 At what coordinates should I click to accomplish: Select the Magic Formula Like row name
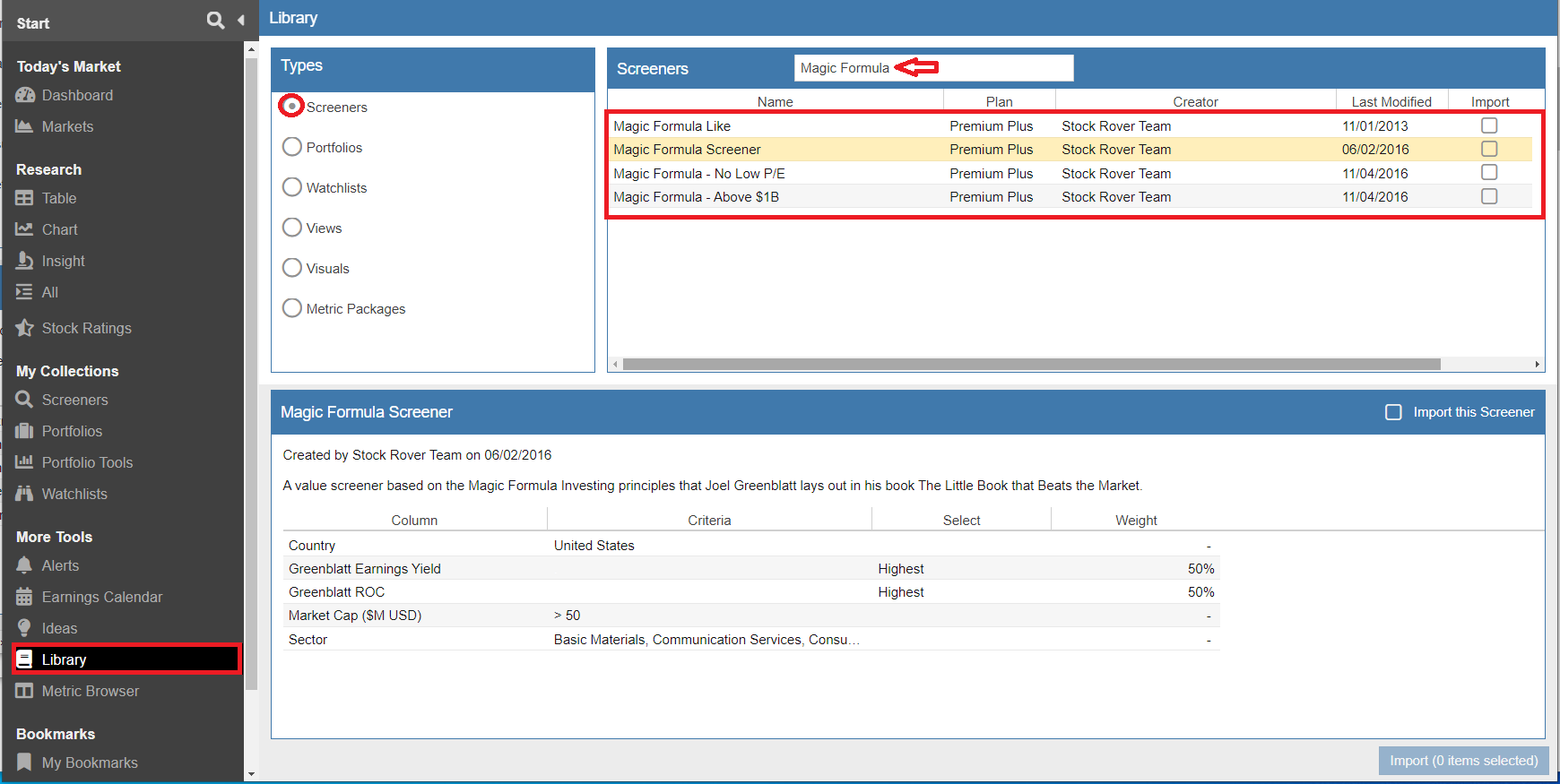click(x=672, y=126)
